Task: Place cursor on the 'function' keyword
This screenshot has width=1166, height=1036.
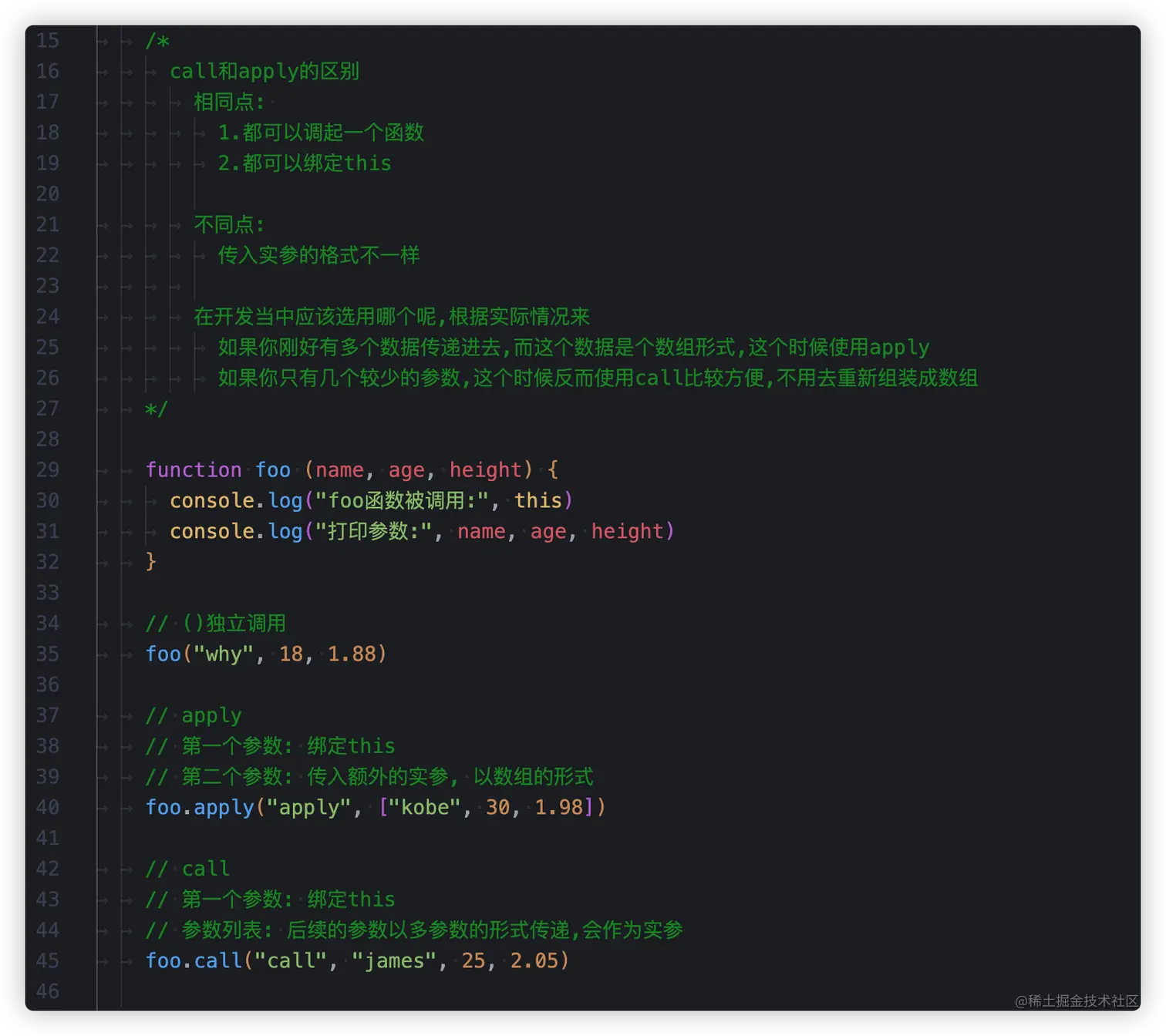Action: [x=194, y=469]
